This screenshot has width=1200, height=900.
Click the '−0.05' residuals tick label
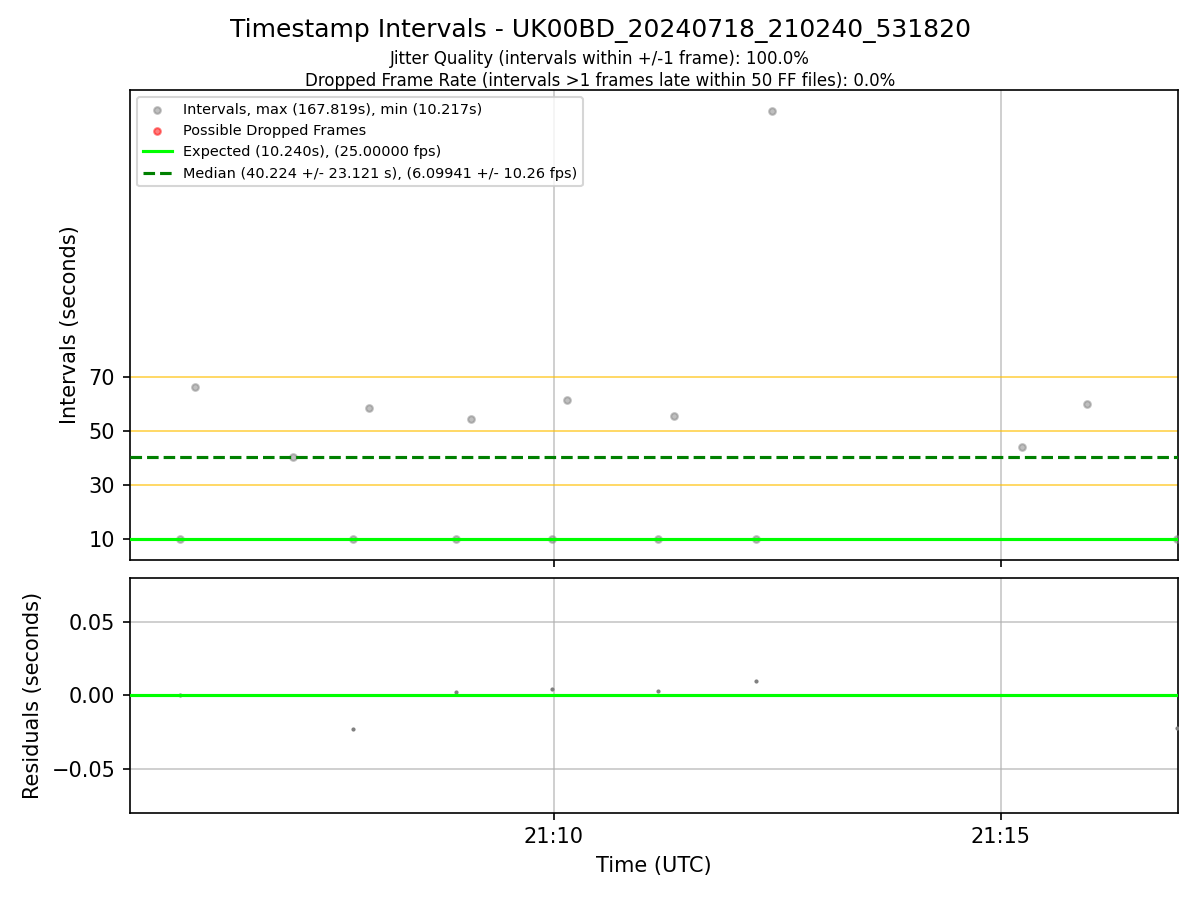tap(85, 769)
